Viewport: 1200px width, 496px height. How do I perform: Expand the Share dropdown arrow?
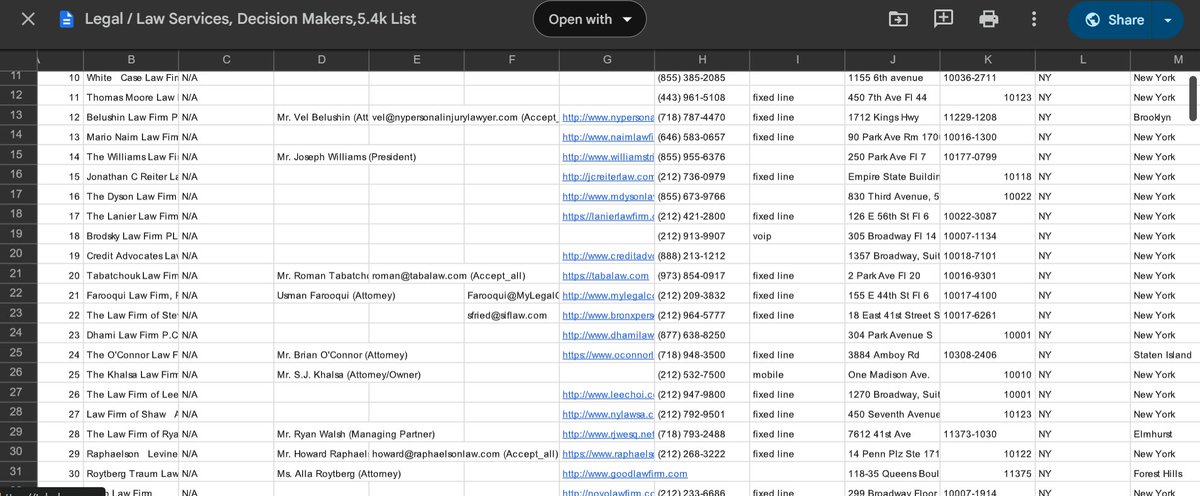(x=1168, y=19)
